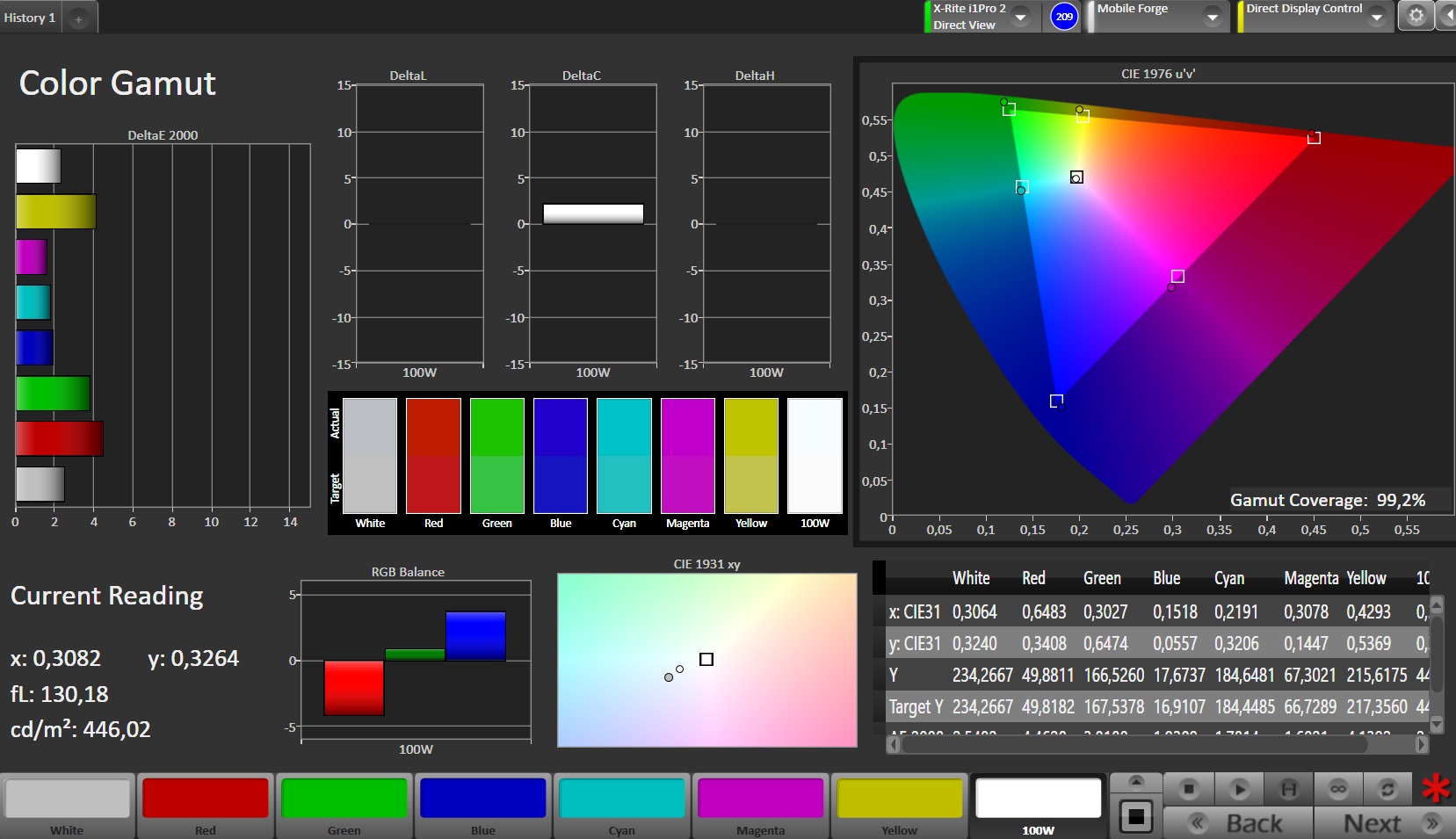Click the Magenta actual/target comparison swatch
The width and height of the screenshot is (1456, 839).
(688, 455)
